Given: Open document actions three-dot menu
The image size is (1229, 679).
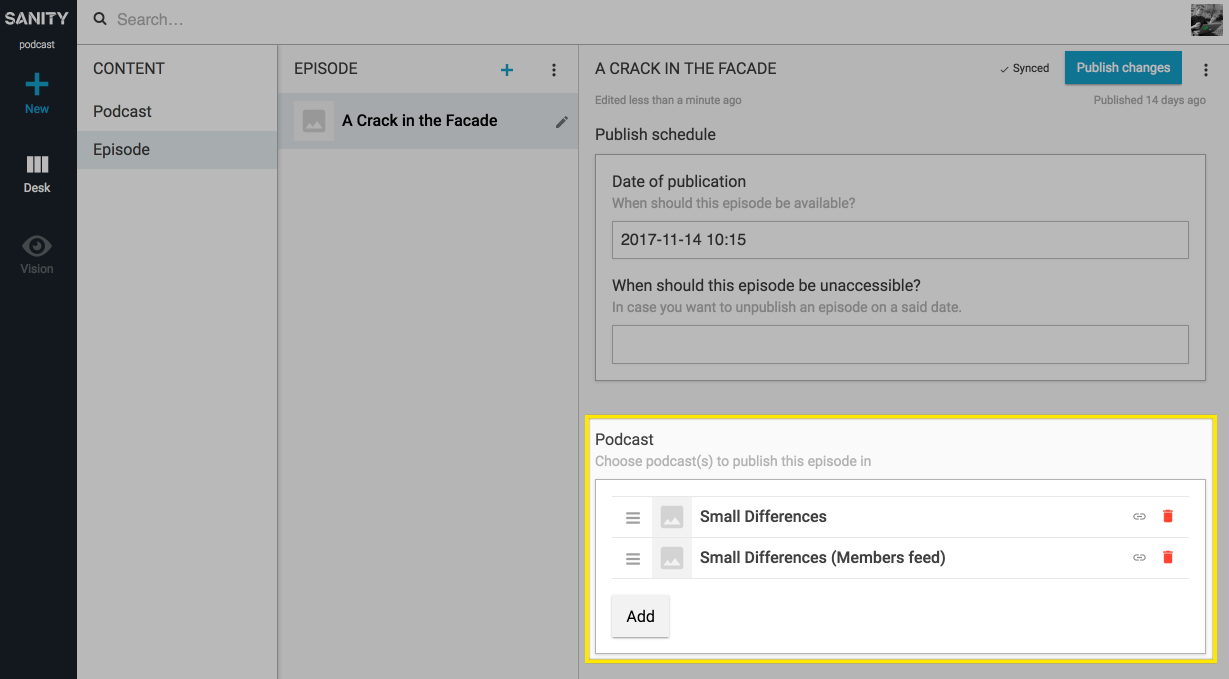Looking at the screenshot, I should pos(1205,70).
